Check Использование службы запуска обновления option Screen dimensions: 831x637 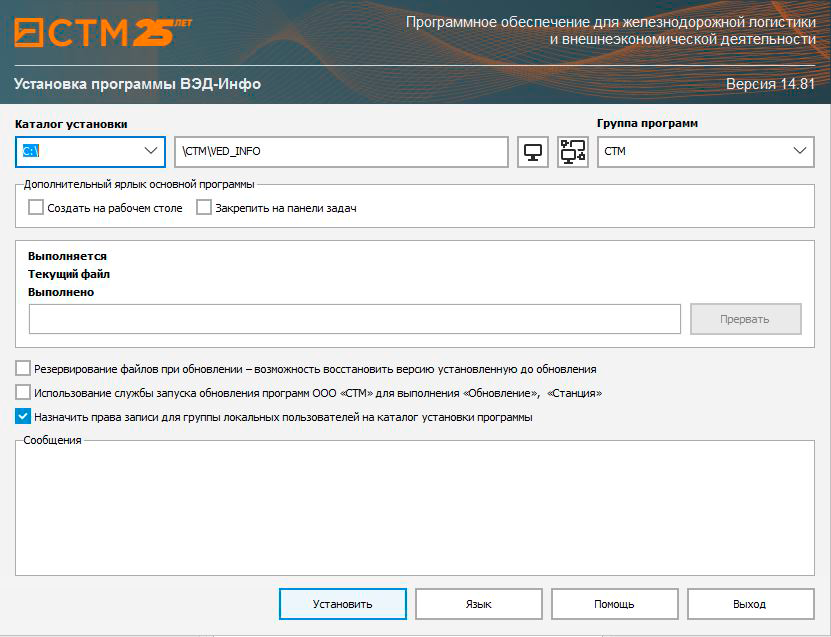(x=23, y=393)
